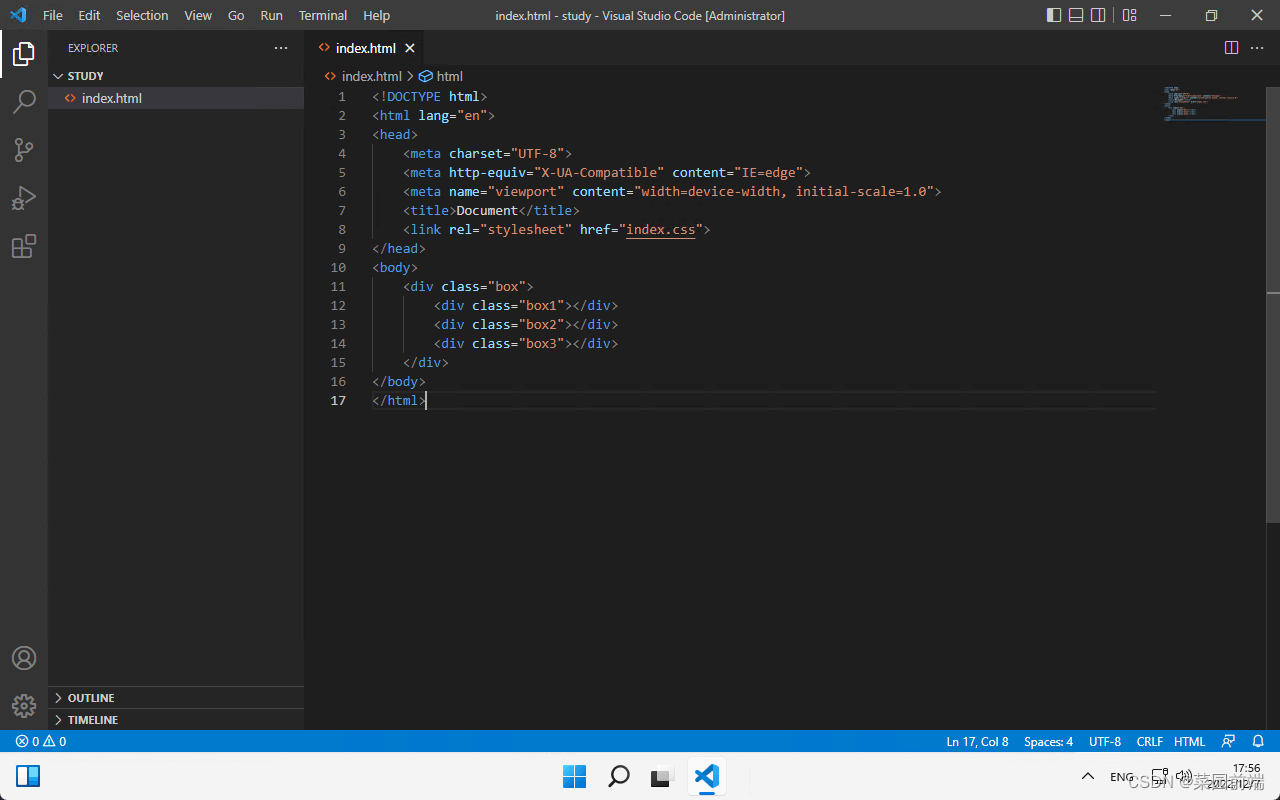The height and width of the screenshot is (800, 1280).
Task: Open the Source Control view
Action: click(24, 150)
